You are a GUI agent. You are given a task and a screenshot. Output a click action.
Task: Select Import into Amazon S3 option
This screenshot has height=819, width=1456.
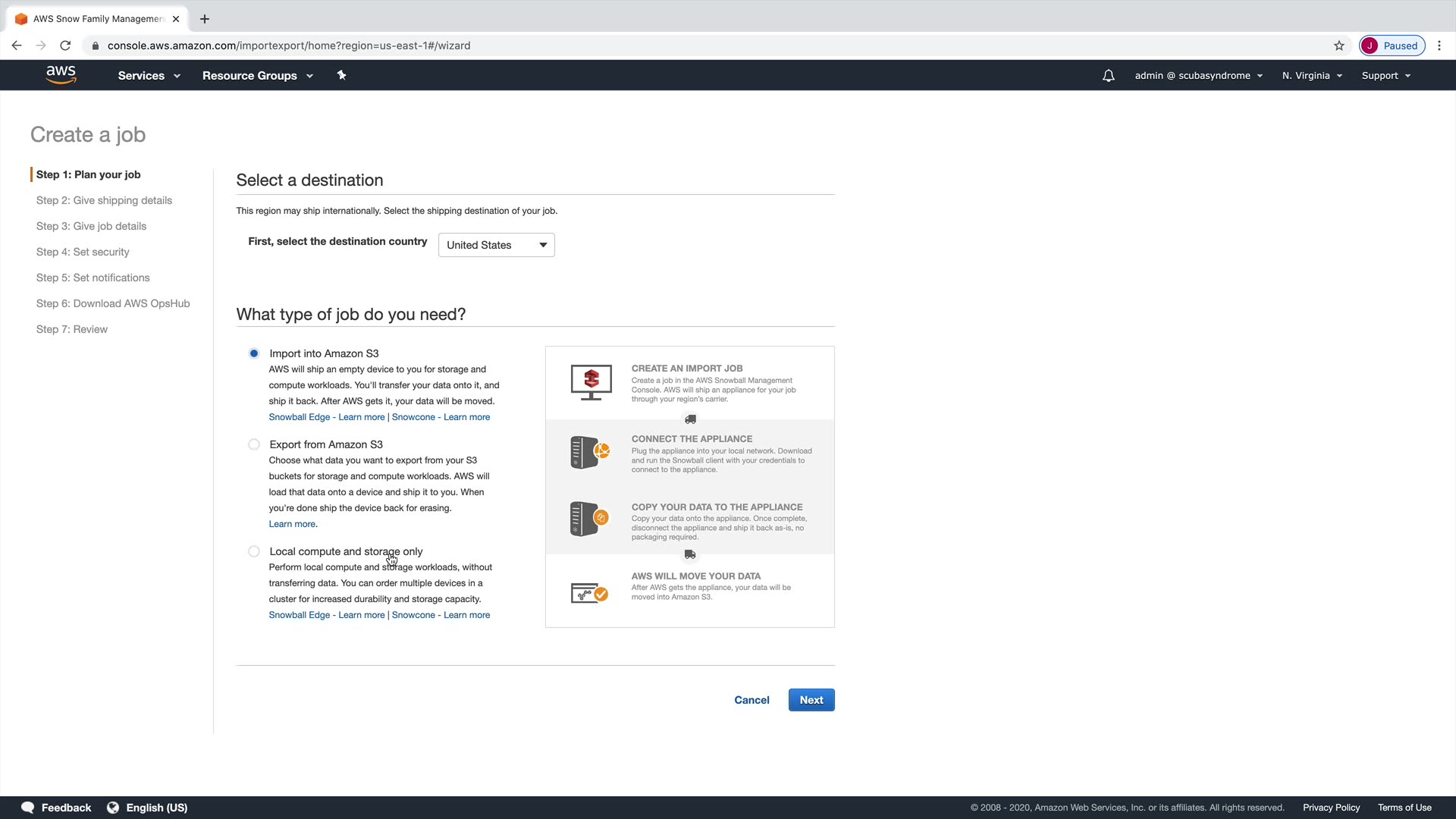pyautogui.click(x=254, y=353)
